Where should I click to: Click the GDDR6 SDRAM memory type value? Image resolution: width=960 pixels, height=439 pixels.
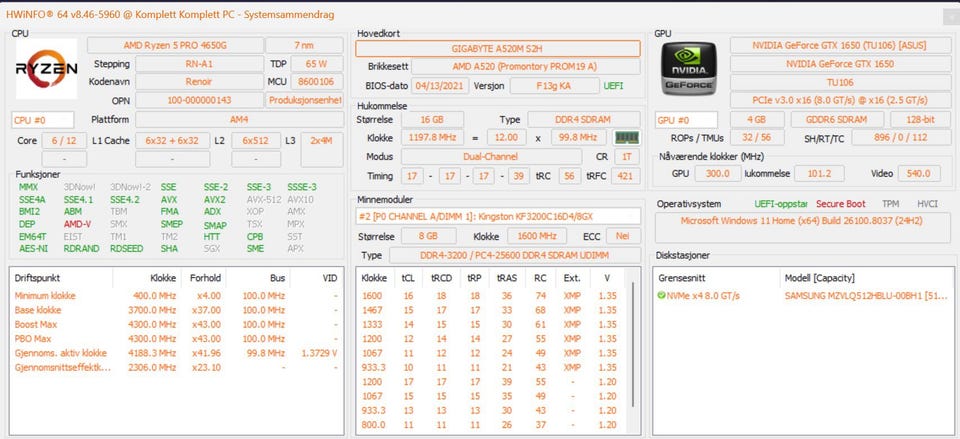[837, 120]
